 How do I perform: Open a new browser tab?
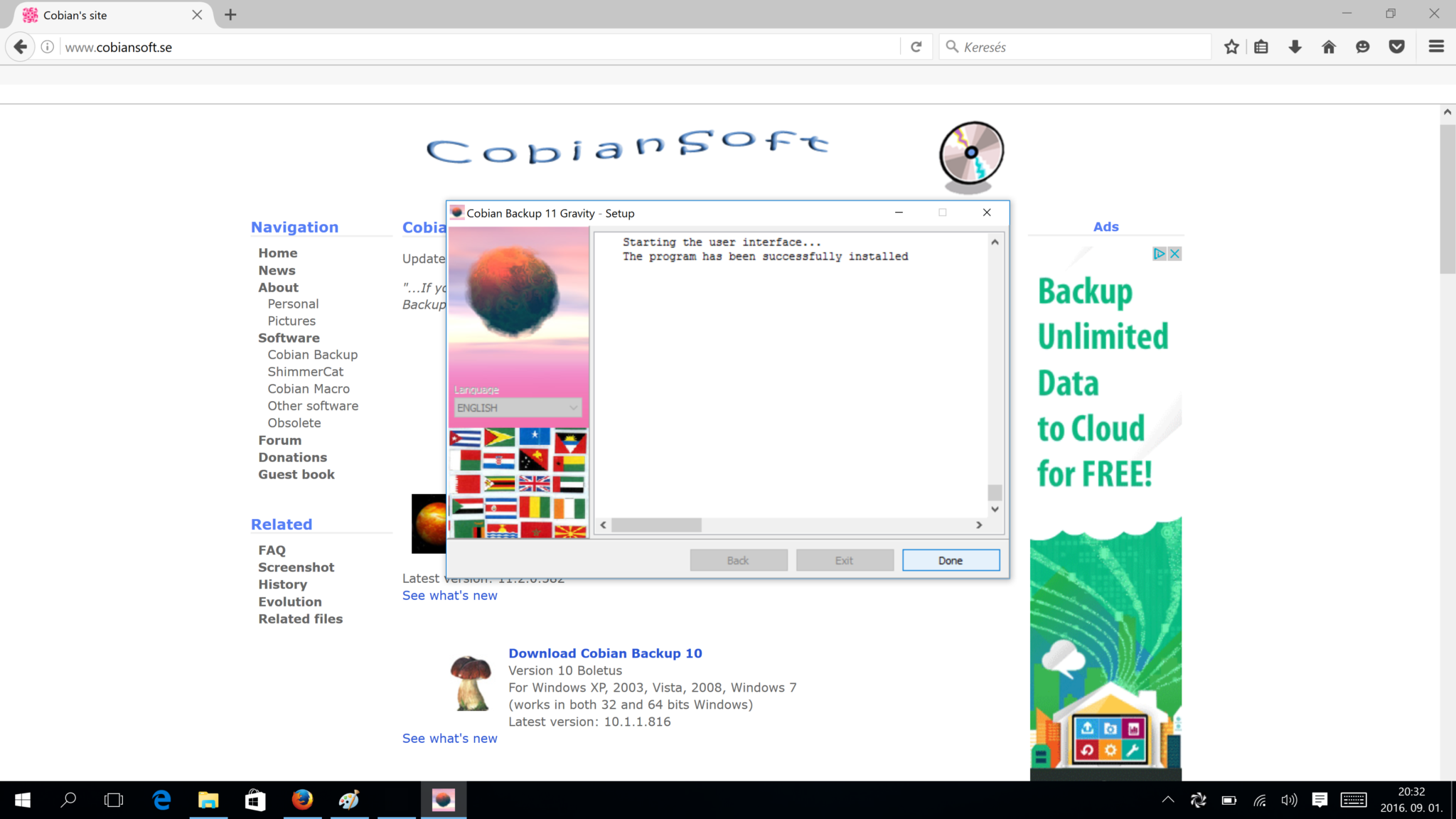(x=230, y=14)
